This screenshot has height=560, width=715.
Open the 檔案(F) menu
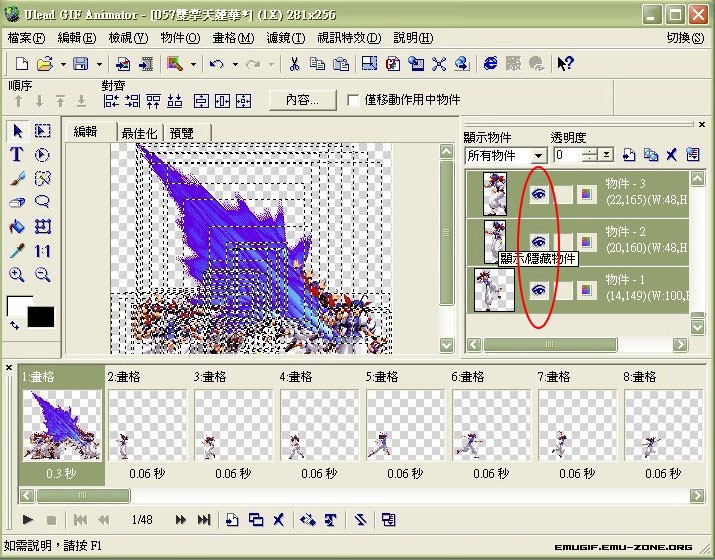(x=26, y=38)
